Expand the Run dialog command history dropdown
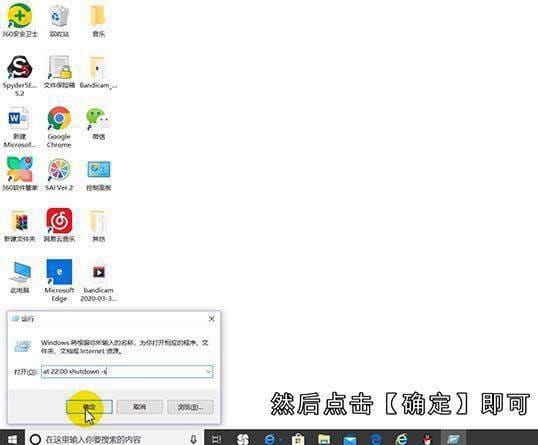Viewport: 538px width, 445px height. [x=208, y=372]
